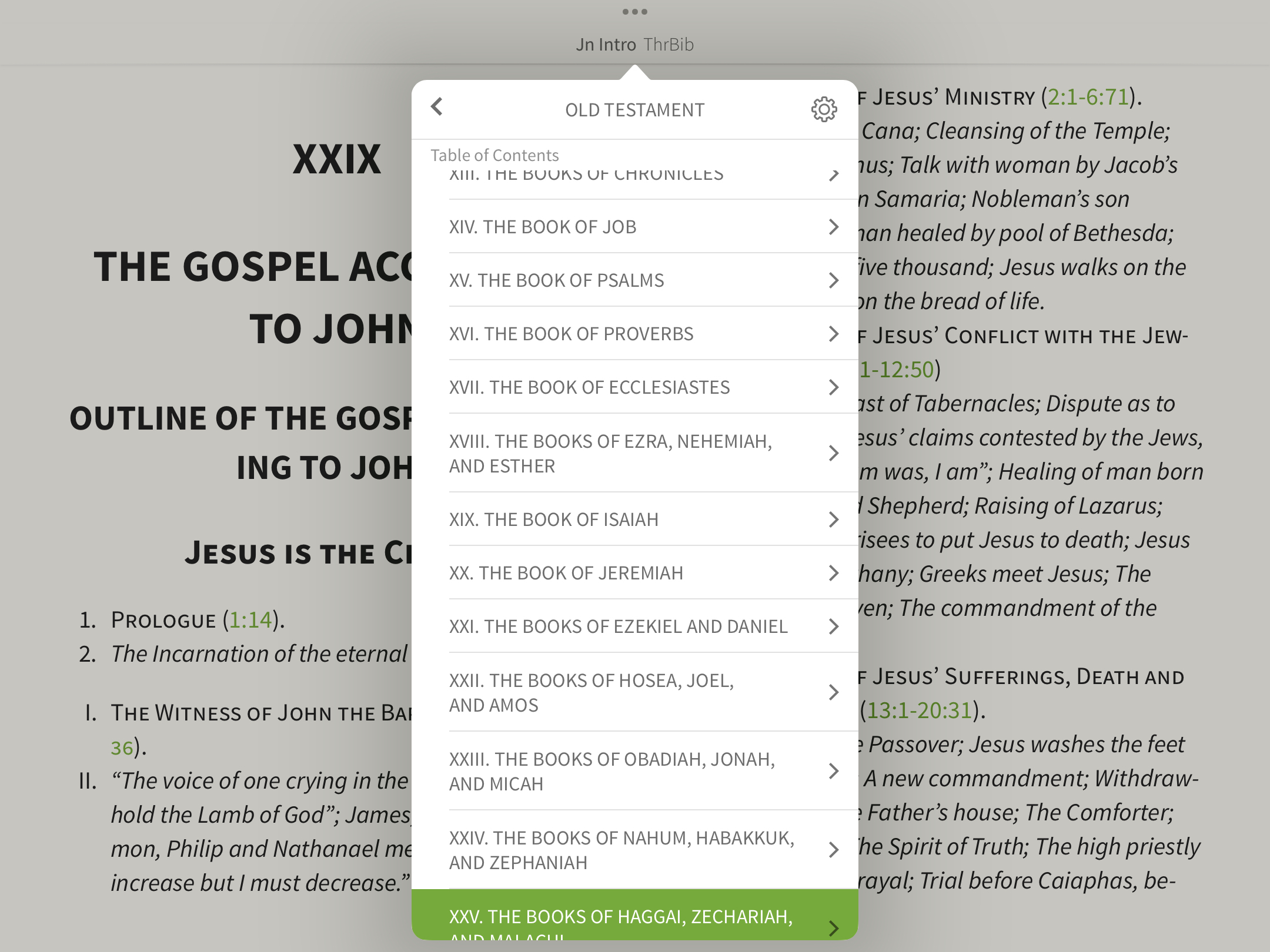Image resolution: width=1270 pixels, height=952 pixels.
Task: Expand chevron for Book of Ecclesiastes
Action: (x=833, y=387)
